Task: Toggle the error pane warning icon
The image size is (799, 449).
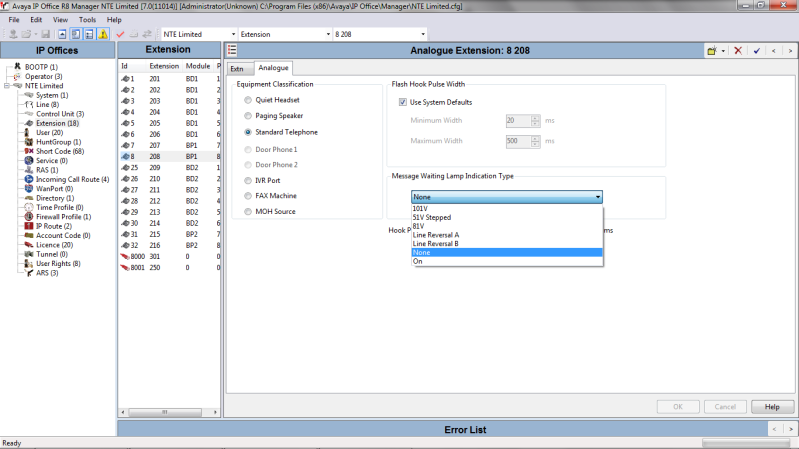Action: 103,34
